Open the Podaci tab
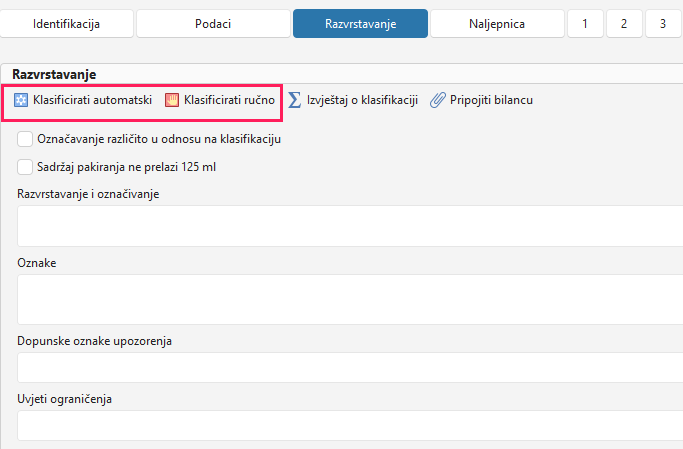This screenshot has height=449, width=683. pos(213,24)
